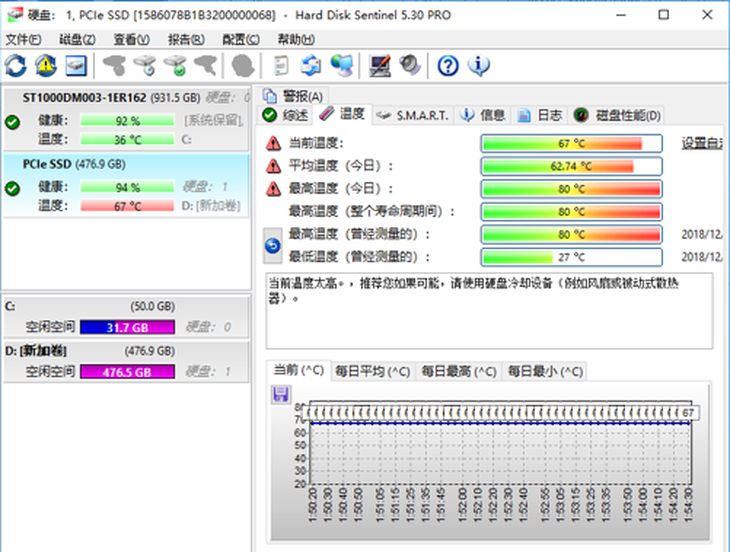
Task: Click the 当前温度太高 advice text box
Action: click(x=489, y=310)
